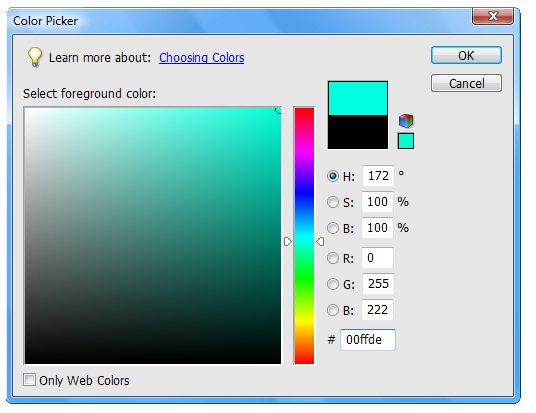Select the R red radio button
The width and height of the screenshot is (536, 413).
pyautogui.click(x=333, y=258)
